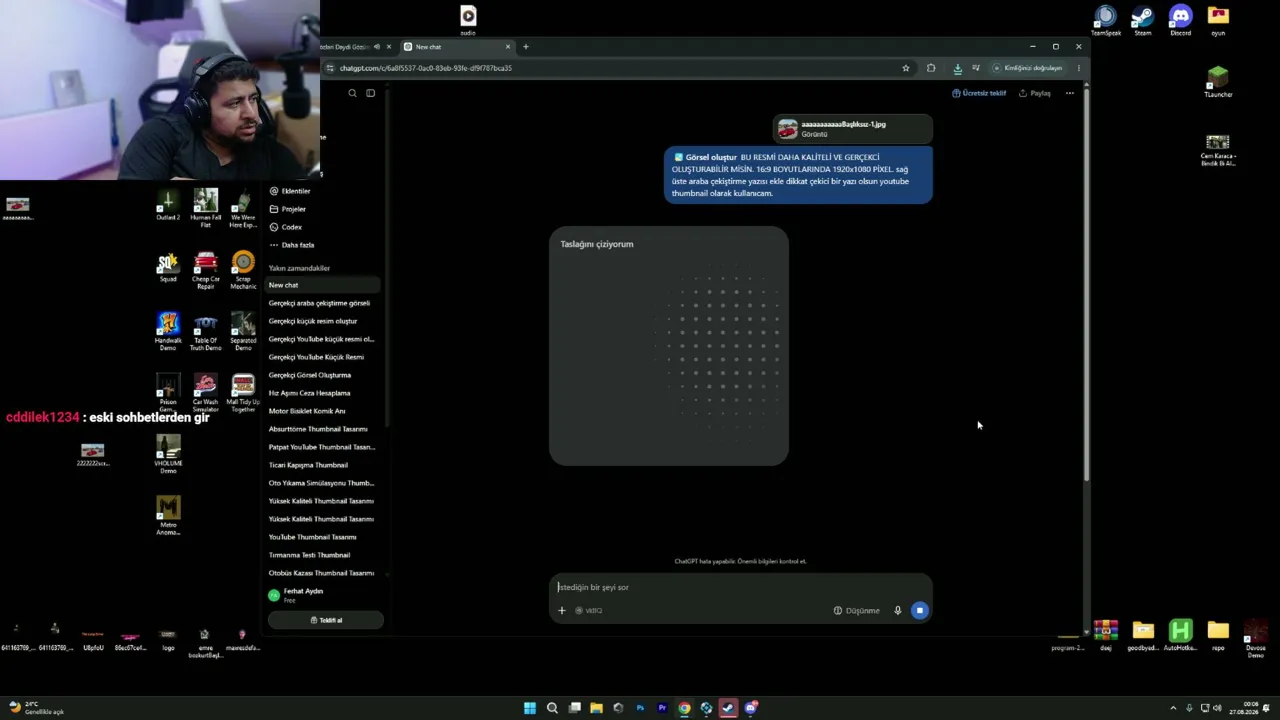Image resolution: width=1280 pixels, height=720 pixels.
Task: Open the Squad game desktop shortcut
Action: [x=168, y=267]
